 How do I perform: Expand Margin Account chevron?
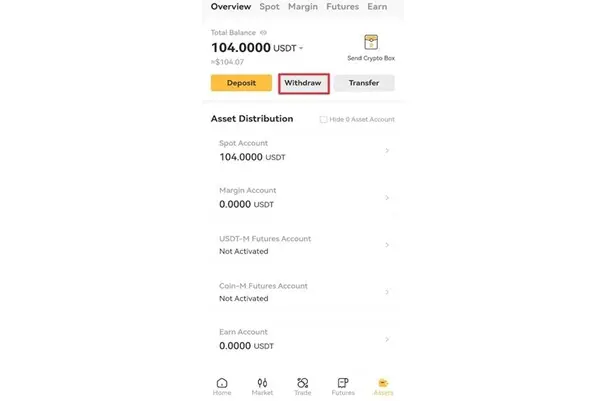click(387, 198)
